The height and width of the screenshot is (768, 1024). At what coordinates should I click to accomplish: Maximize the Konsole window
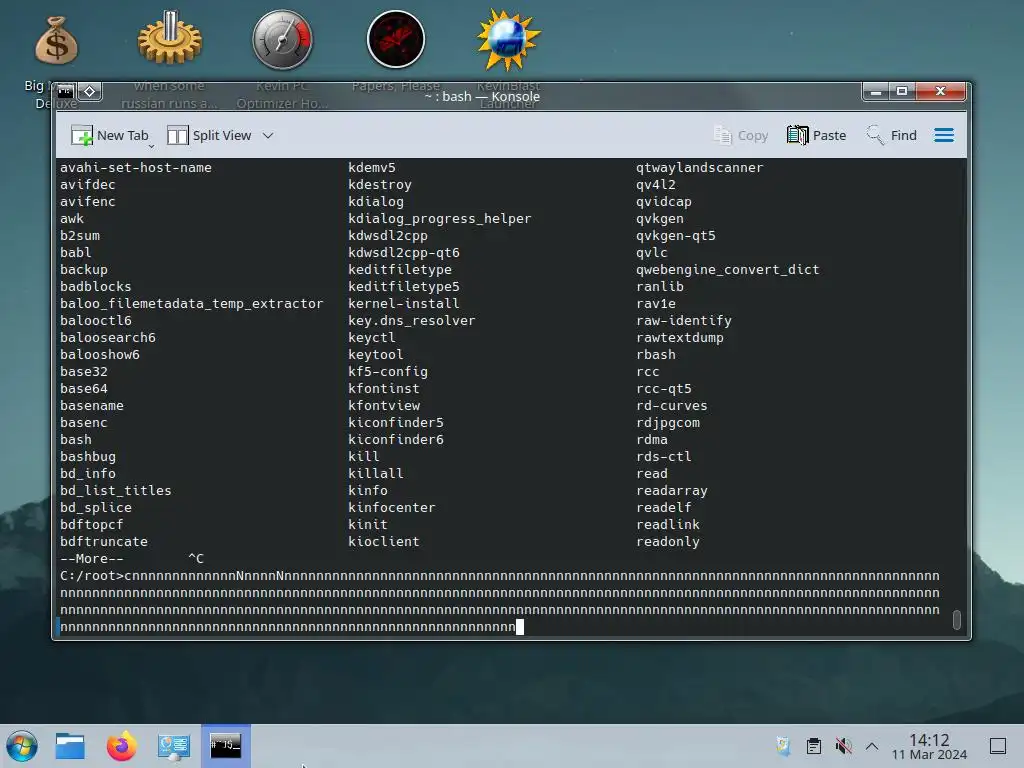(902, 91)
